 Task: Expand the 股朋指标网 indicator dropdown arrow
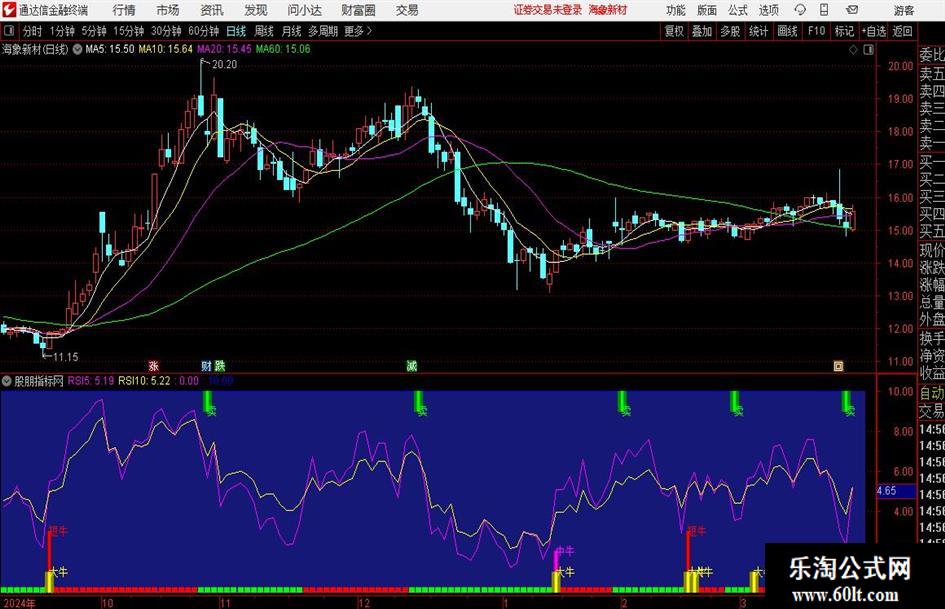(x=7, y=380)
